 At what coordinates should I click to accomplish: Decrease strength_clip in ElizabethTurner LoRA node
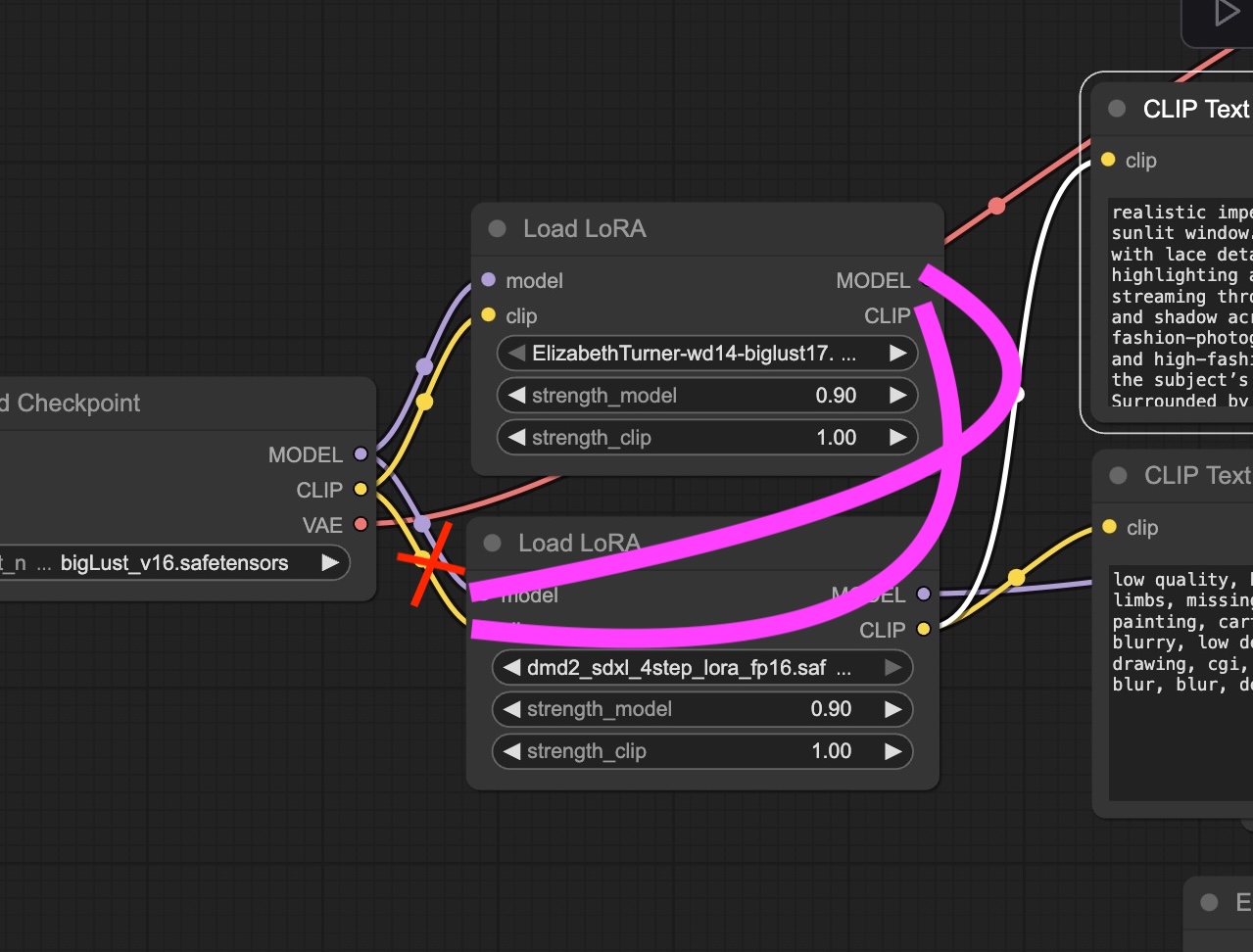click(x=516, y=438)
